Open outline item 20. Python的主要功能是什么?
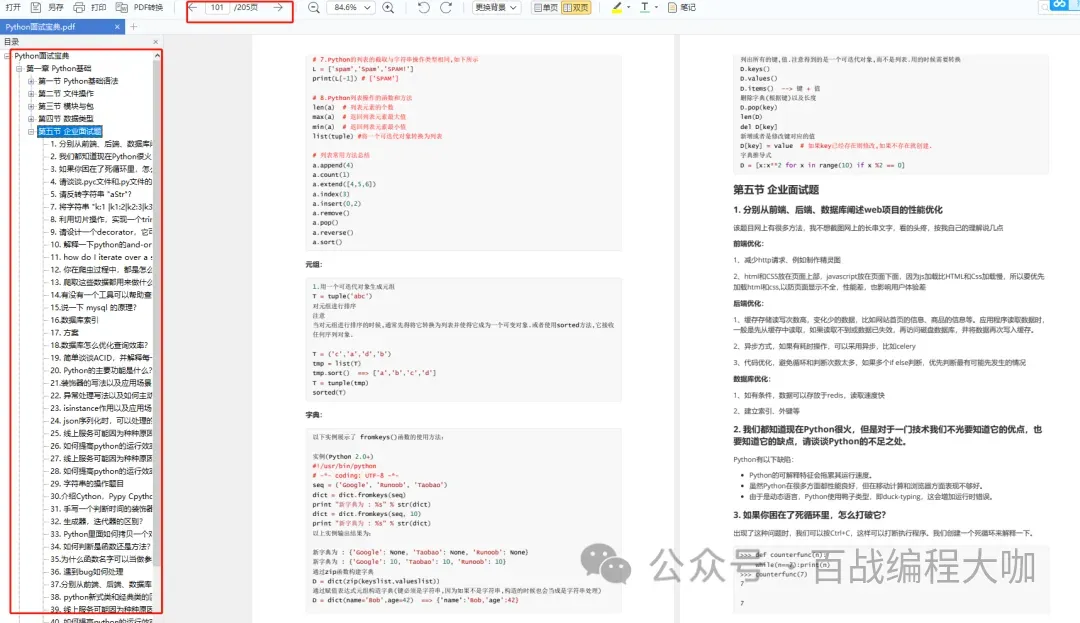The height and width of the screenshot is (623, 1080). pos(101,370)
